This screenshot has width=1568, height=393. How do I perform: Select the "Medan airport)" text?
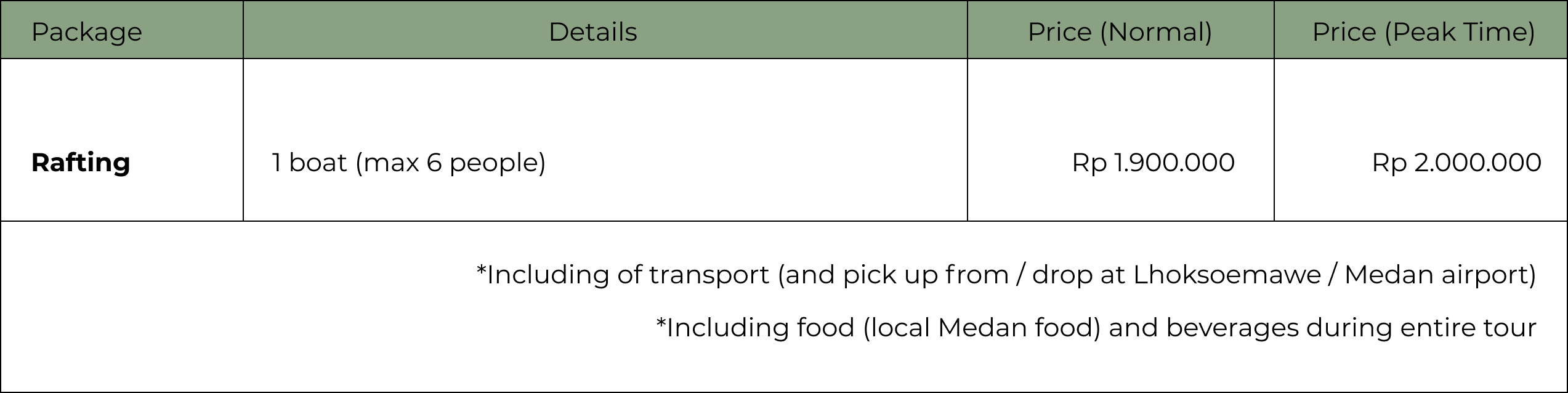pyautogui.click(x=1440, y=275)
